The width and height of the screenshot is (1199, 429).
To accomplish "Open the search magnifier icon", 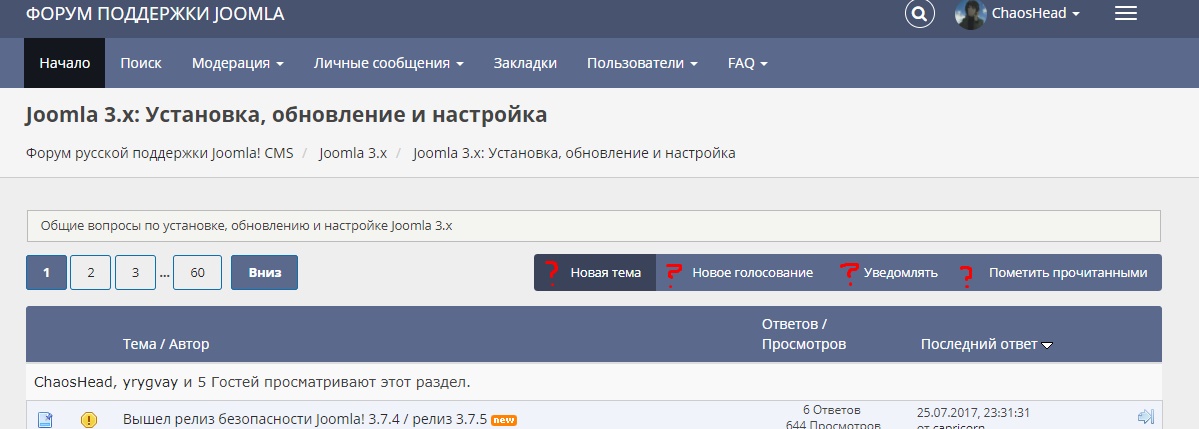I will pyautogui.click(x=920, y=14).
